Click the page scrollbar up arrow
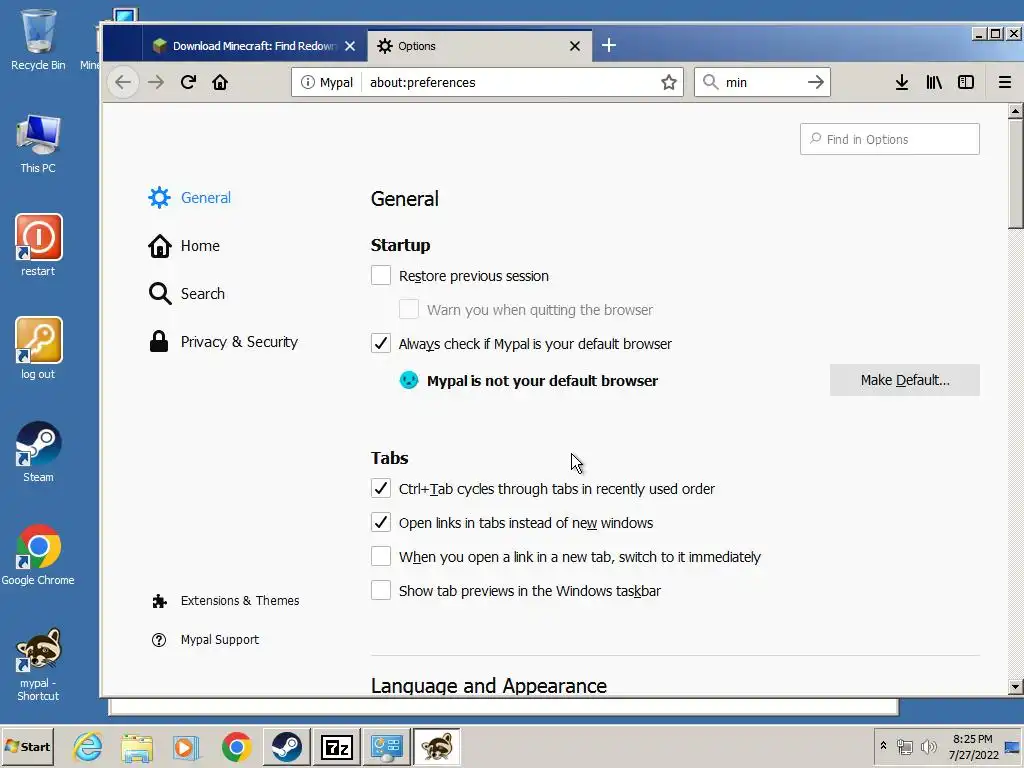The height and width of the screenshot is (768, 1024). pos(1015,111)
